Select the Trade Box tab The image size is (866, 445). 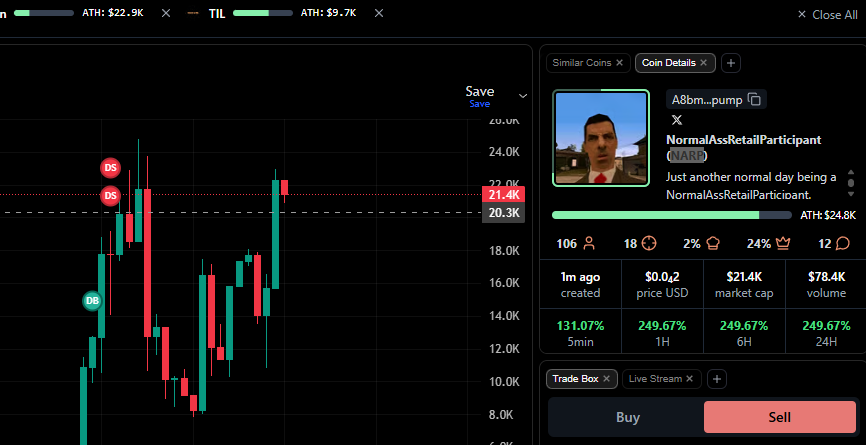click(575, 379)
